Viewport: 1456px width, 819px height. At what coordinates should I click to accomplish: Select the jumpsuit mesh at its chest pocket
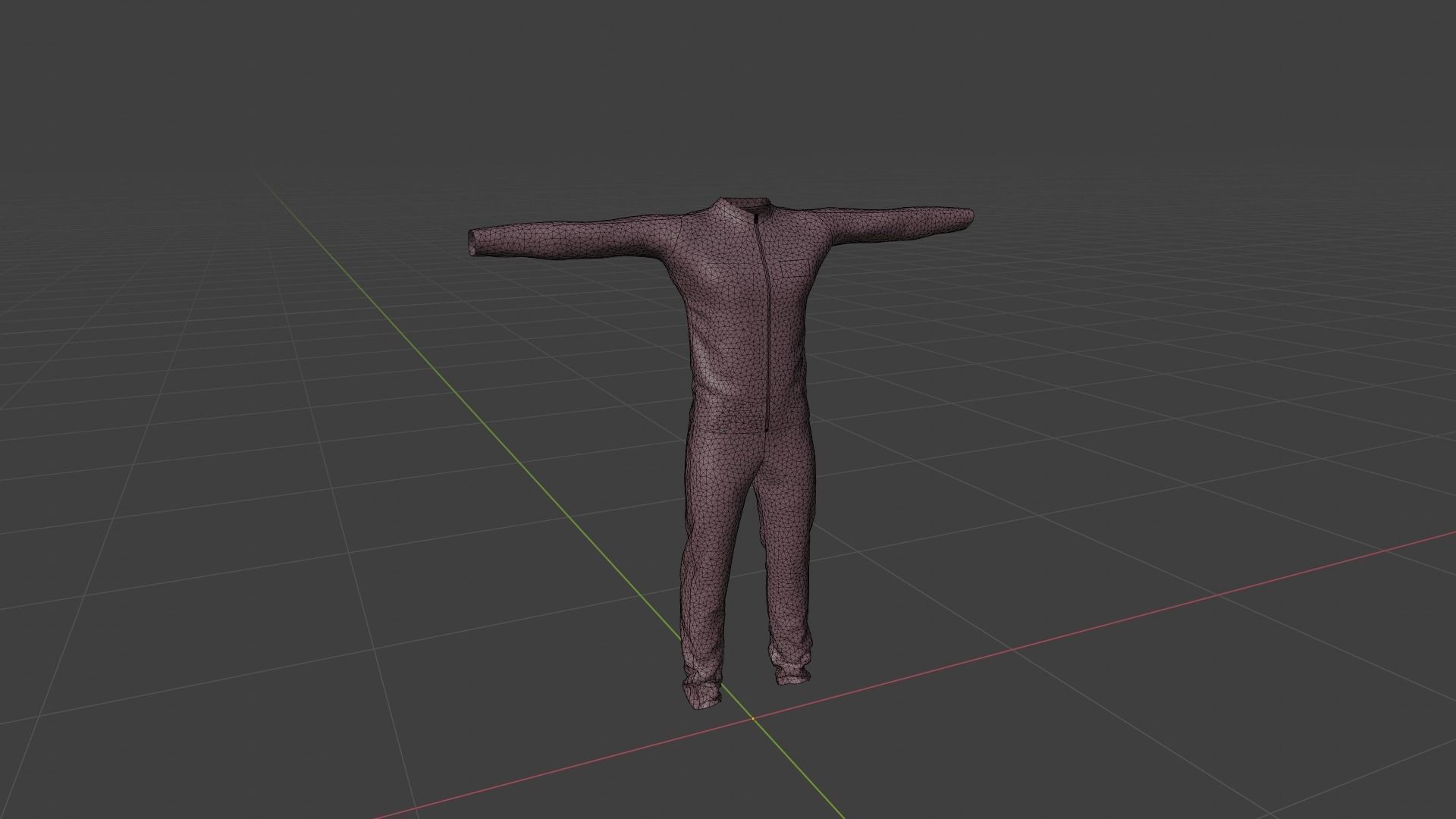[x=793, y=270]
